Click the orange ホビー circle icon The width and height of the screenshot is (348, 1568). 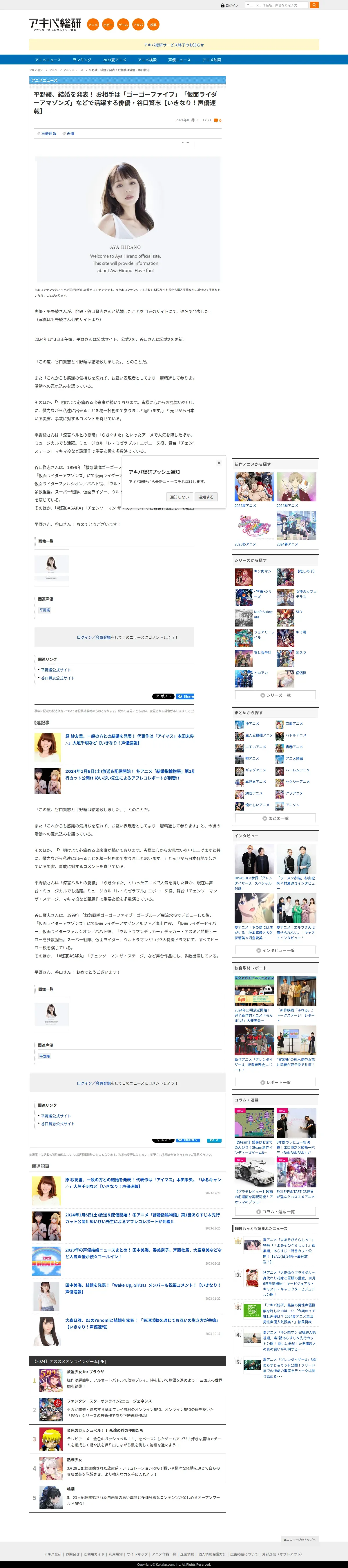pyautogui.click(x=108, y=25)
